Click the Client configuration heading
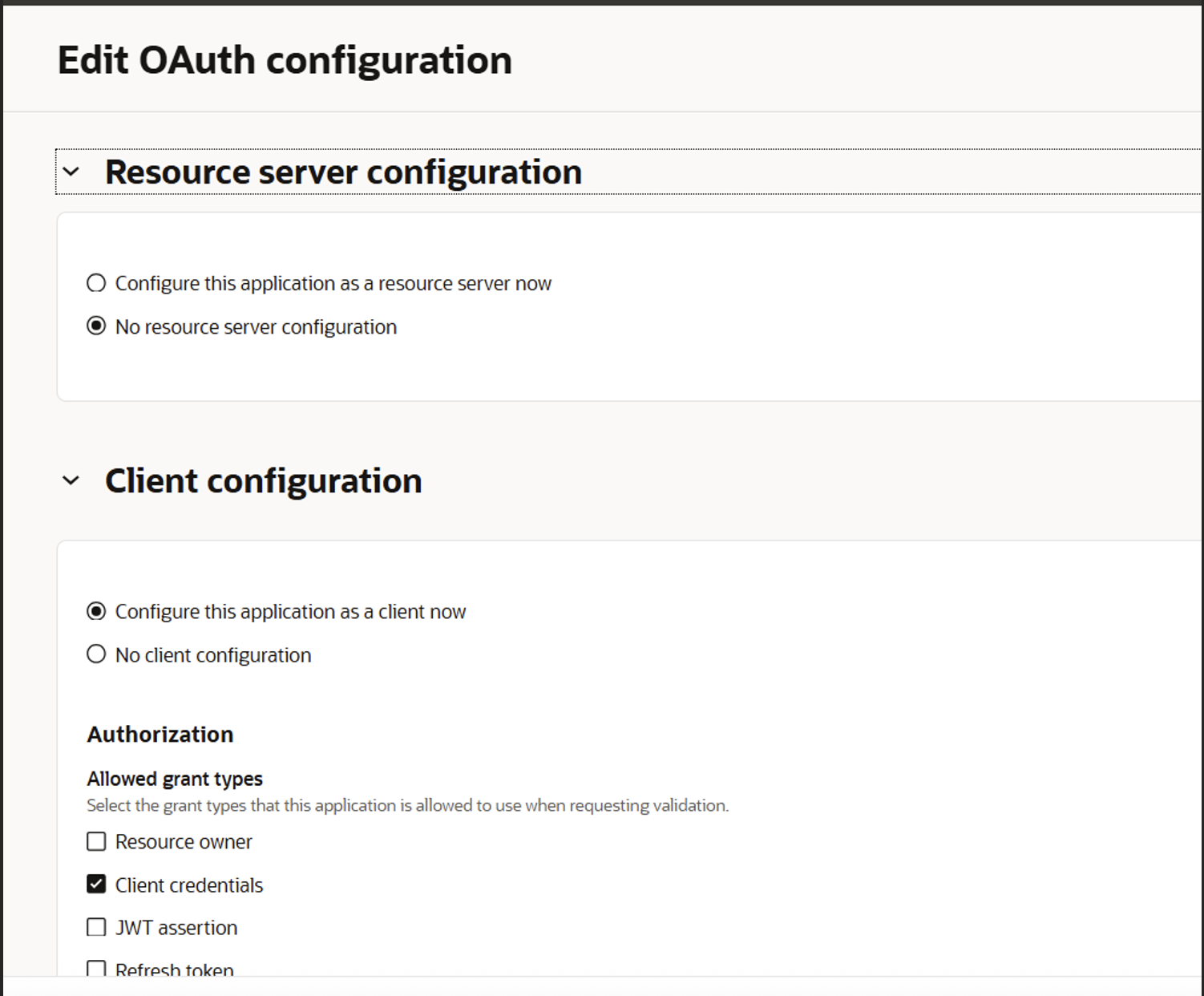This screenshot has width=1204, height=996. pos(264,480)
